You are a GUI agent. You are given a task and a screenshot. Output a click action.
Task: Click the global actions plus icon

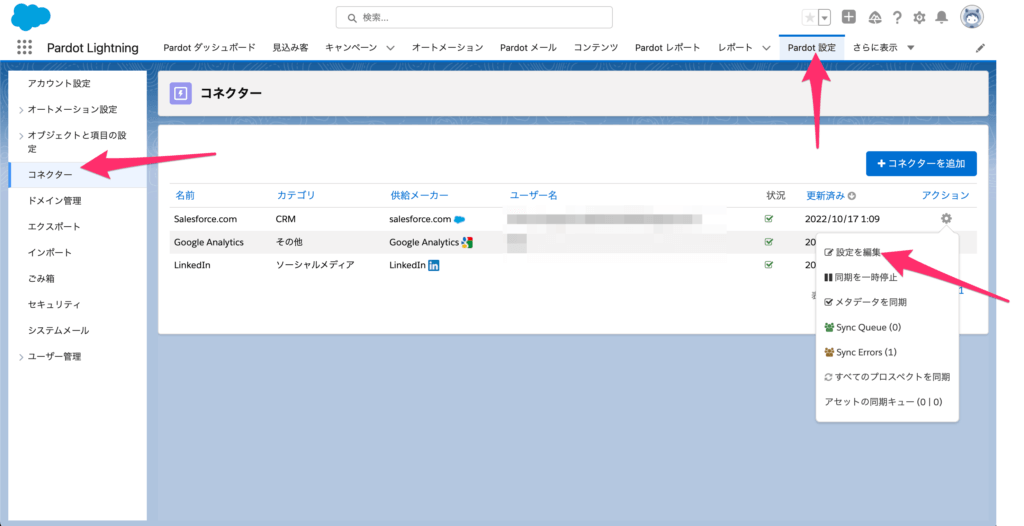coord(848,18)
